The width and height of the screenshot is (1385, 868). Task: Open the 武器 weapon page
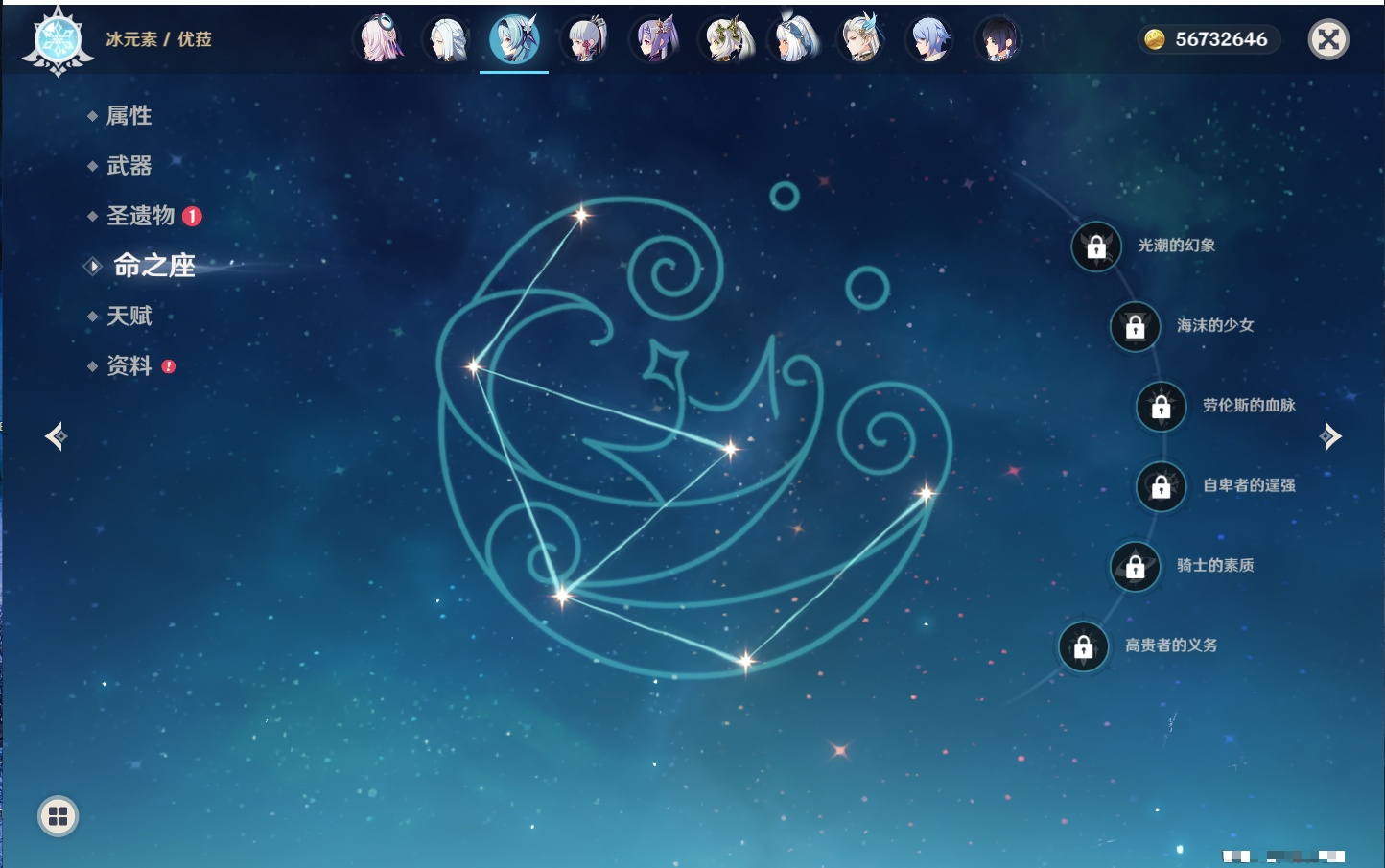click(129, 166)
